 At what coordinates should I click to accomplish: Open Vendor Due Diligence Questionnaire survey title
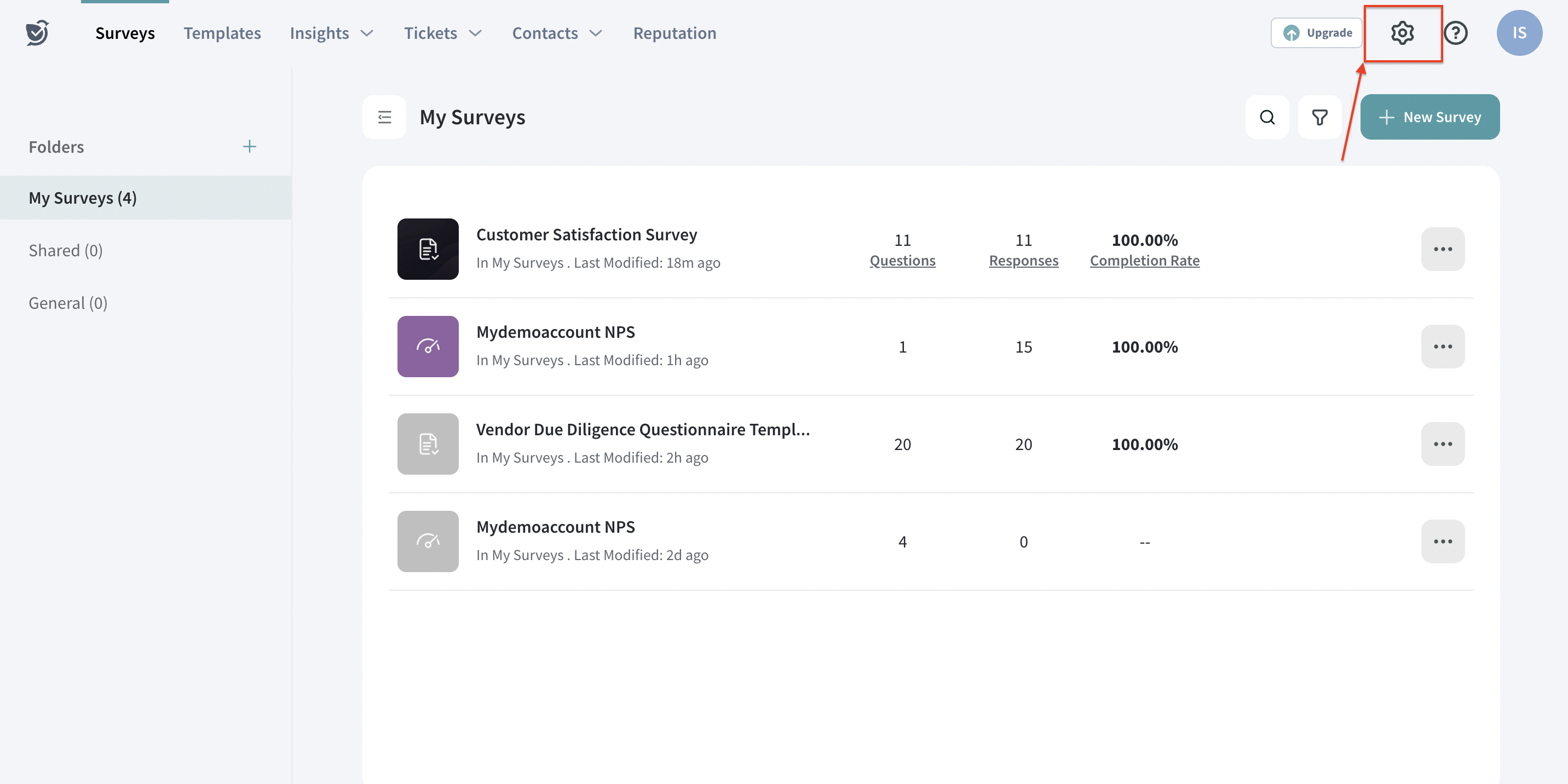coord(642,429)
